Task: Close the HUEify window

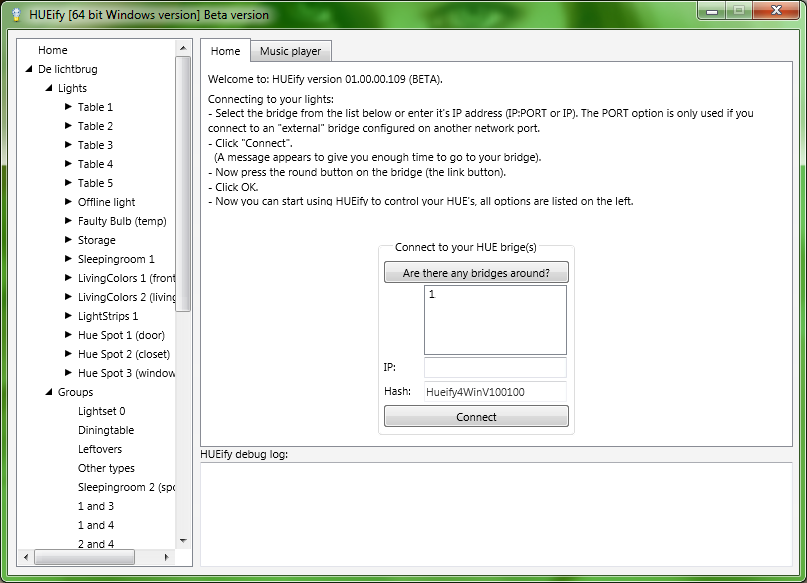Action: pos(777,11)
